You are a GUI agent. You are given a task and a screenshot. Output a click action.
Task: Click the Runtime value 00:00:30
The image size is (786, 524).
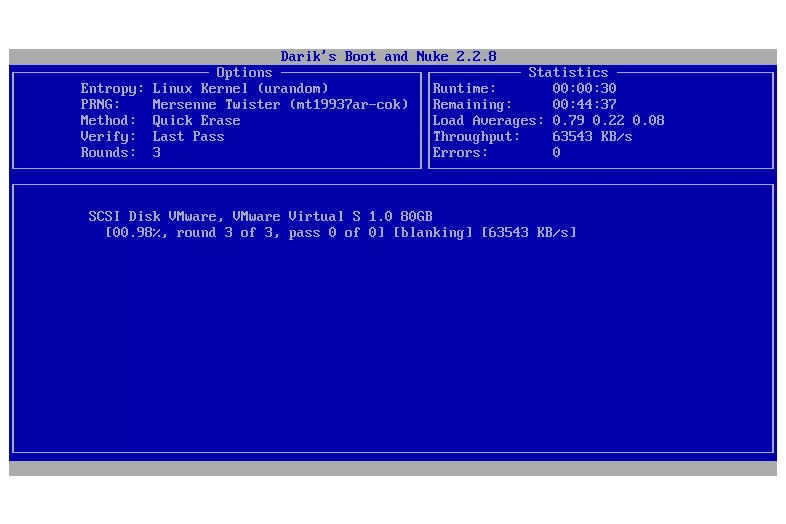(x=584, y=88)
